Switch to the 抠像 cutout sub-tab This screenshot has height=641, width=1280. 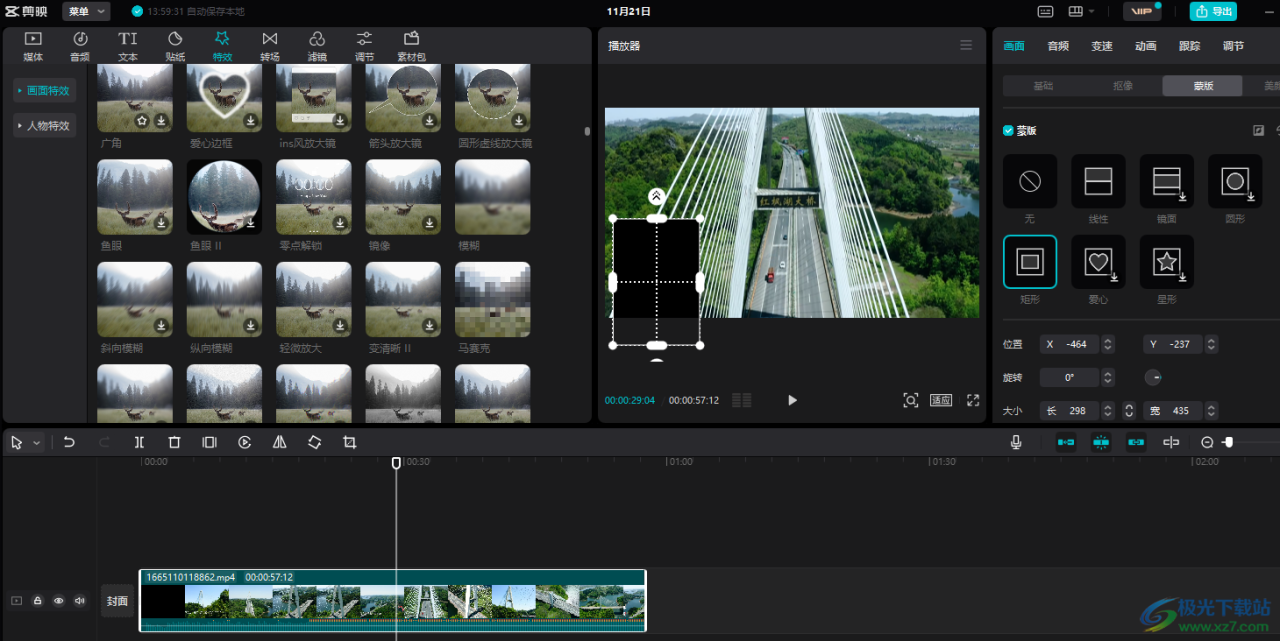pyautogui.click(x=1123, y=86)
